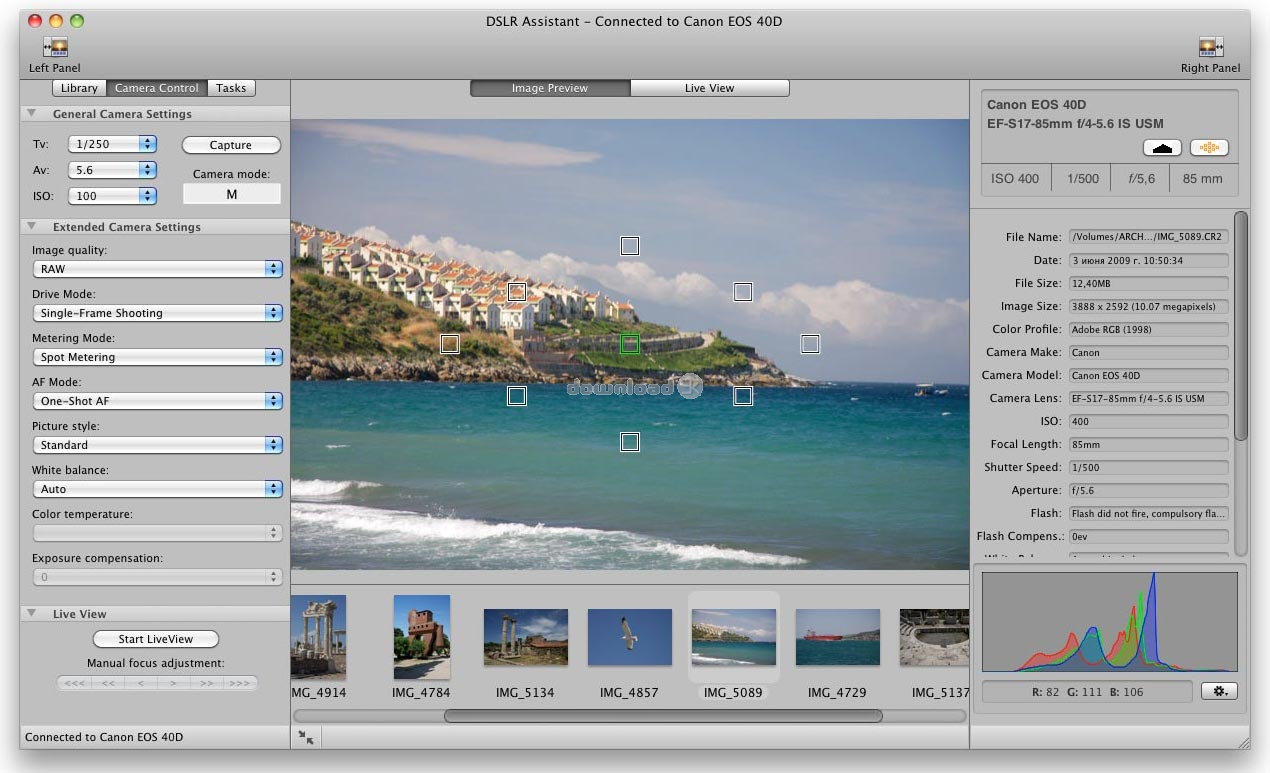Select the green center autofocus point
1270x773 pixels.
[x=629, y=344]
